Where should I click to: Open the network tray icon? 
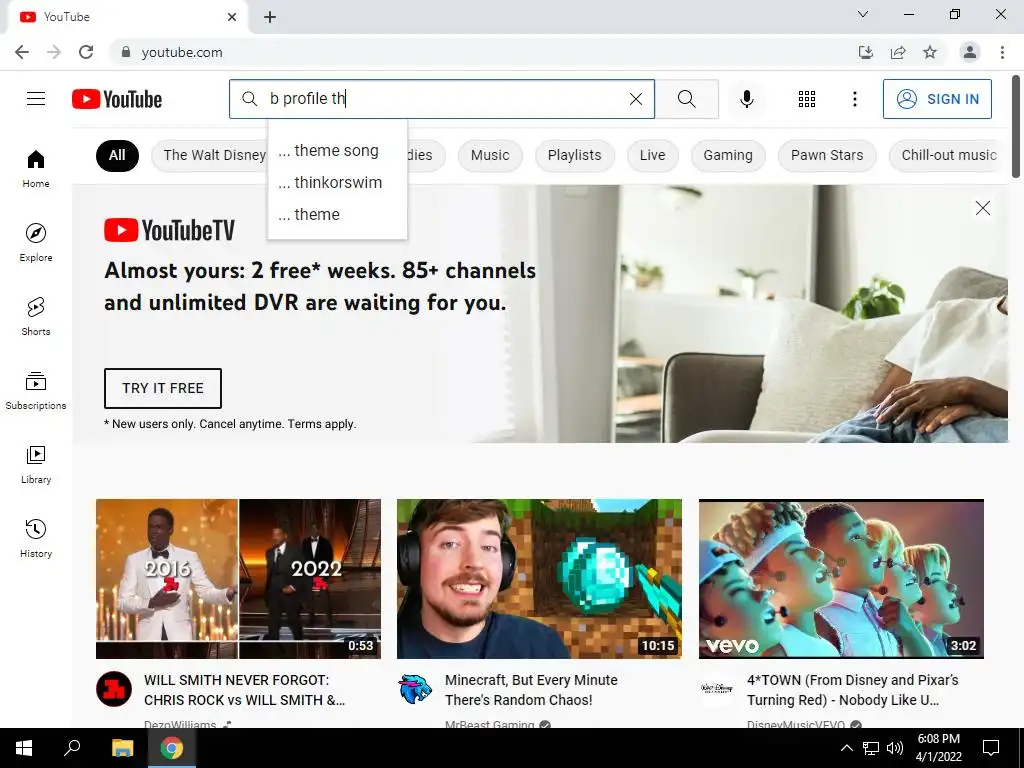tap(871, 748)
